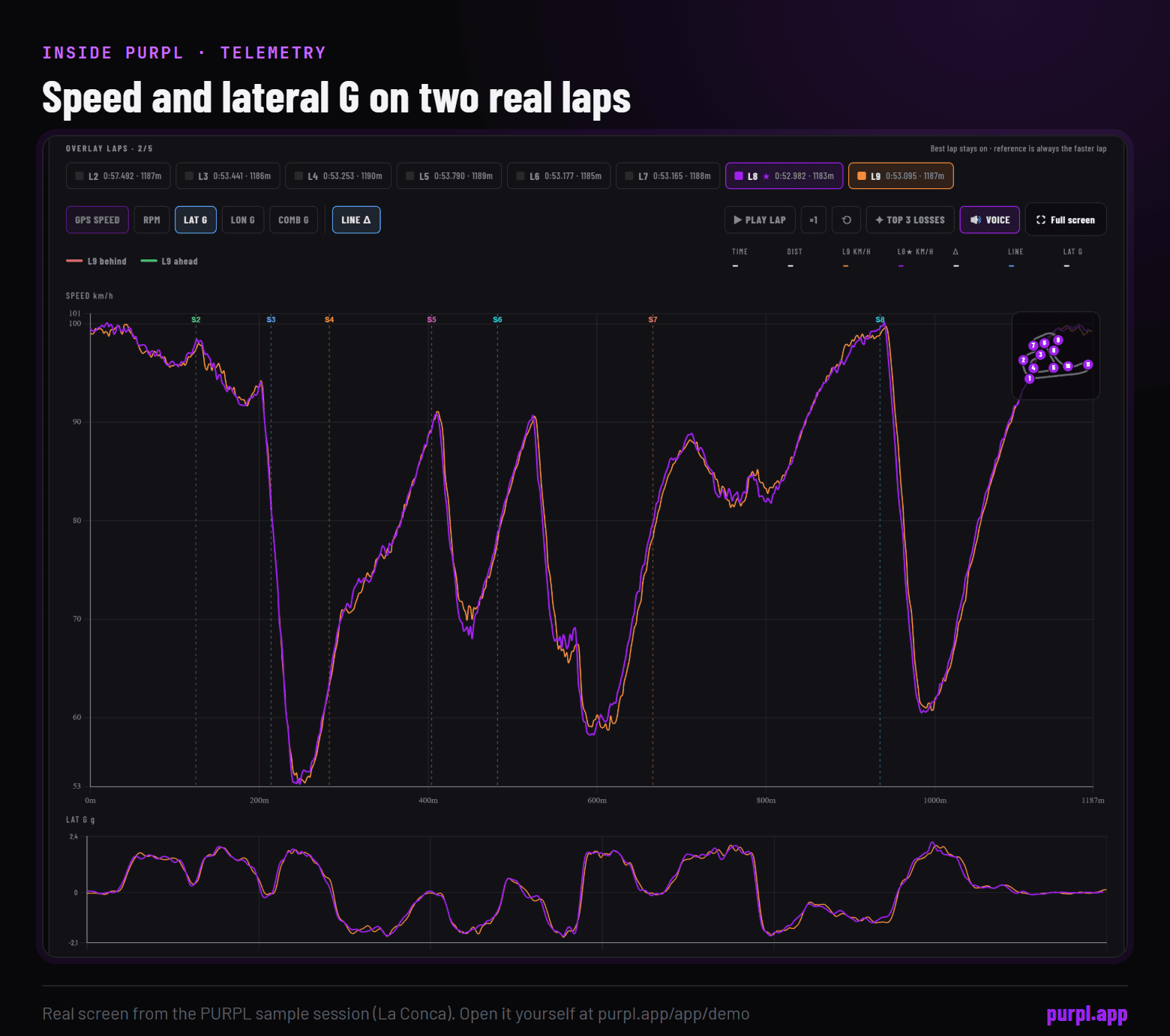1170x1036 pixels.
Task: Enable lap L5 0:53.790 overlay
Action: pyautogui.click(x=449, y=176)
